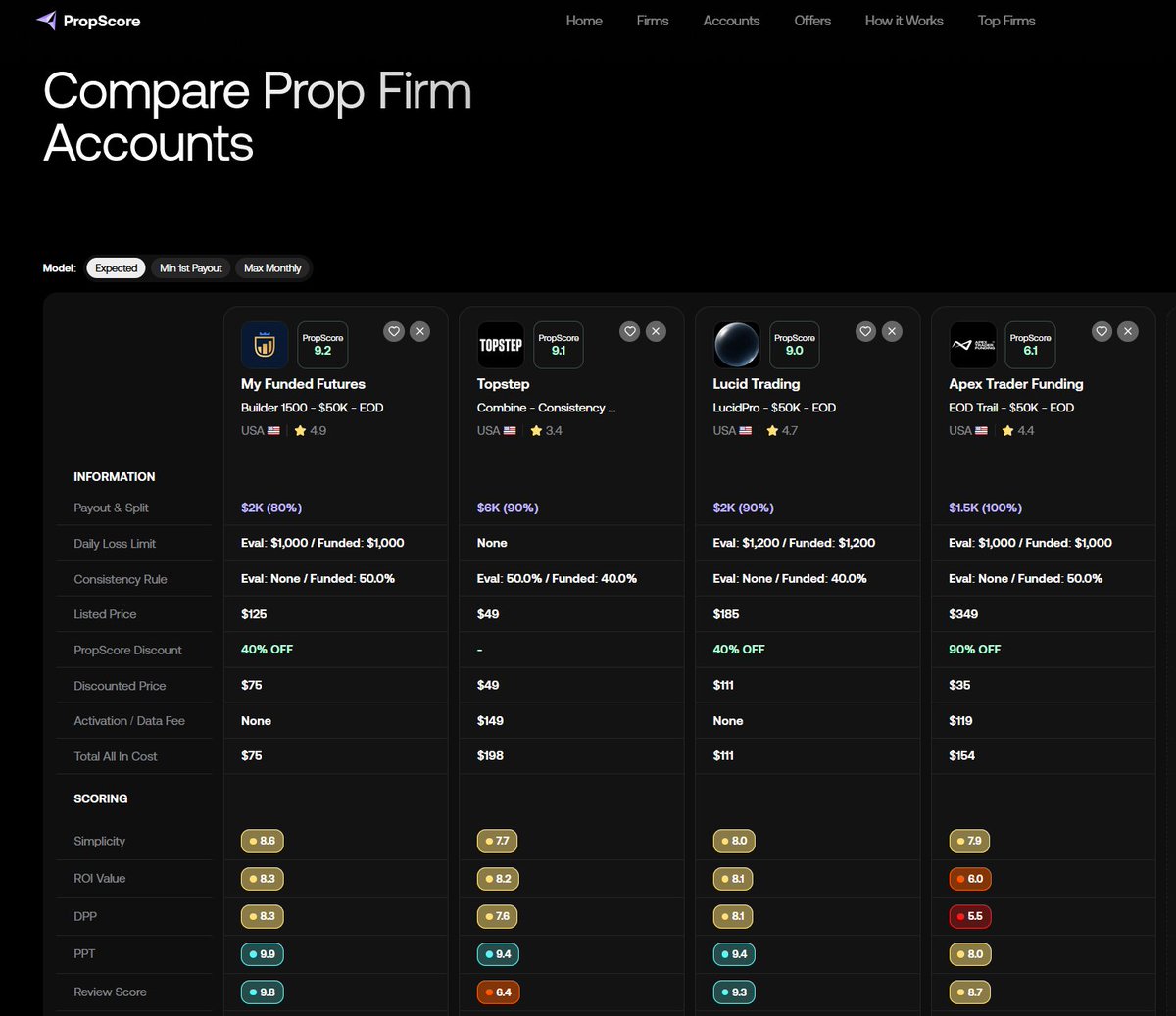Click the PropScore 9.1 badge
This screenshot has width=1176, height=1016.
click(559, 345)
